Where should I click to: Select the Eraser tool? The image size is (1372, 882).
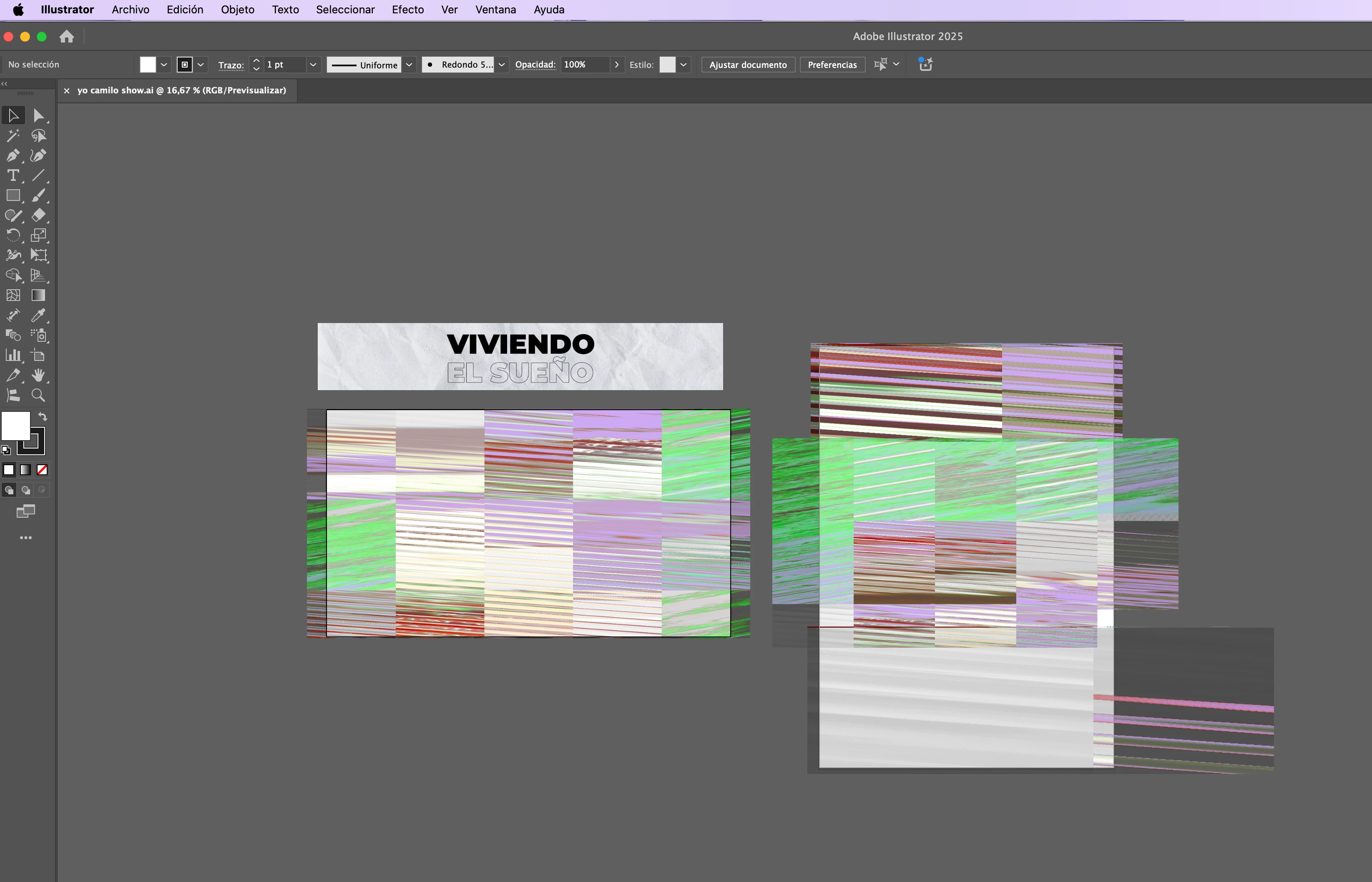38,215
